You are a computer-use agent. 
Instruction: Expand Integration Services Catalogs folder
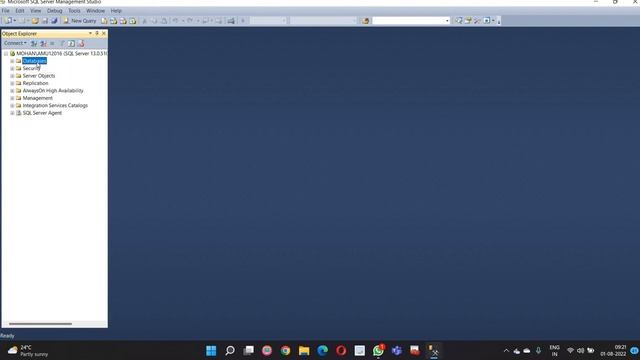tap(12, 105)
